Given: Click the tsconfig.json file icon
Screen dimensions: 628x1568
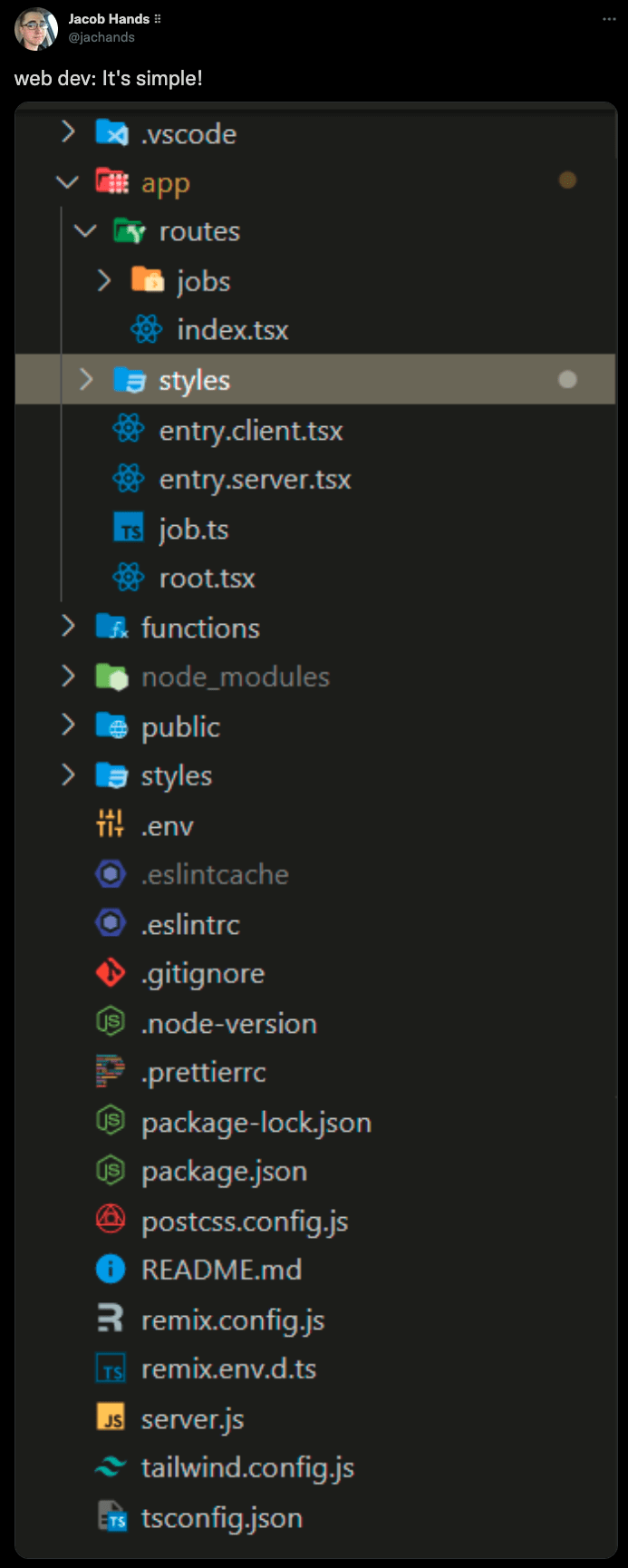Looking at the screenshot, I should (112, 1517).
